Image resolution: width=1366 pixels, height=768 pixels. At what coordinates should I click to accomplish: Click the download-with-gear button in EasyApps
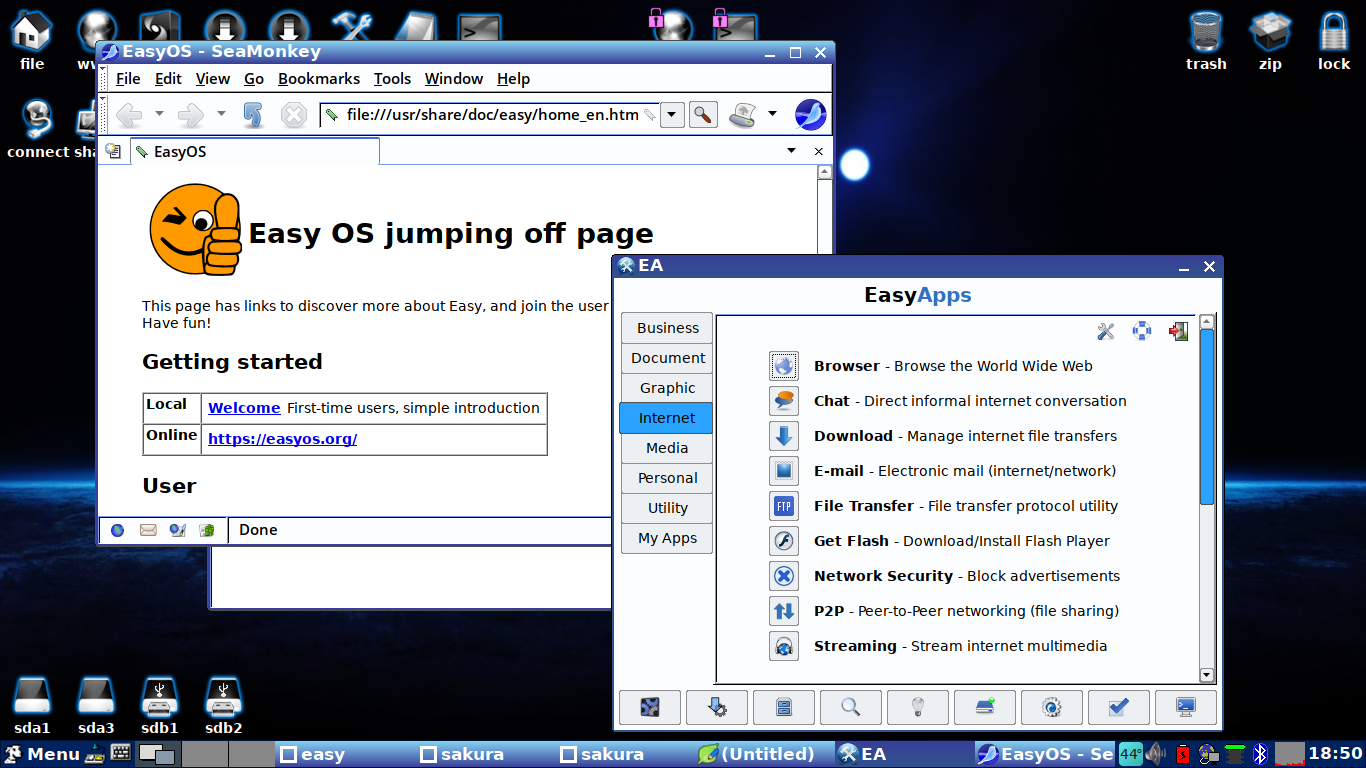[x=717, y=707]
